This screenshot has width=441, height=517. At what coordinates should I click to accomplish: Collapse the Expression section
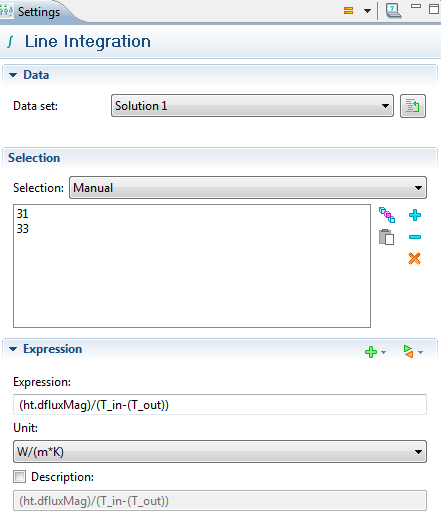coord(13,349)
